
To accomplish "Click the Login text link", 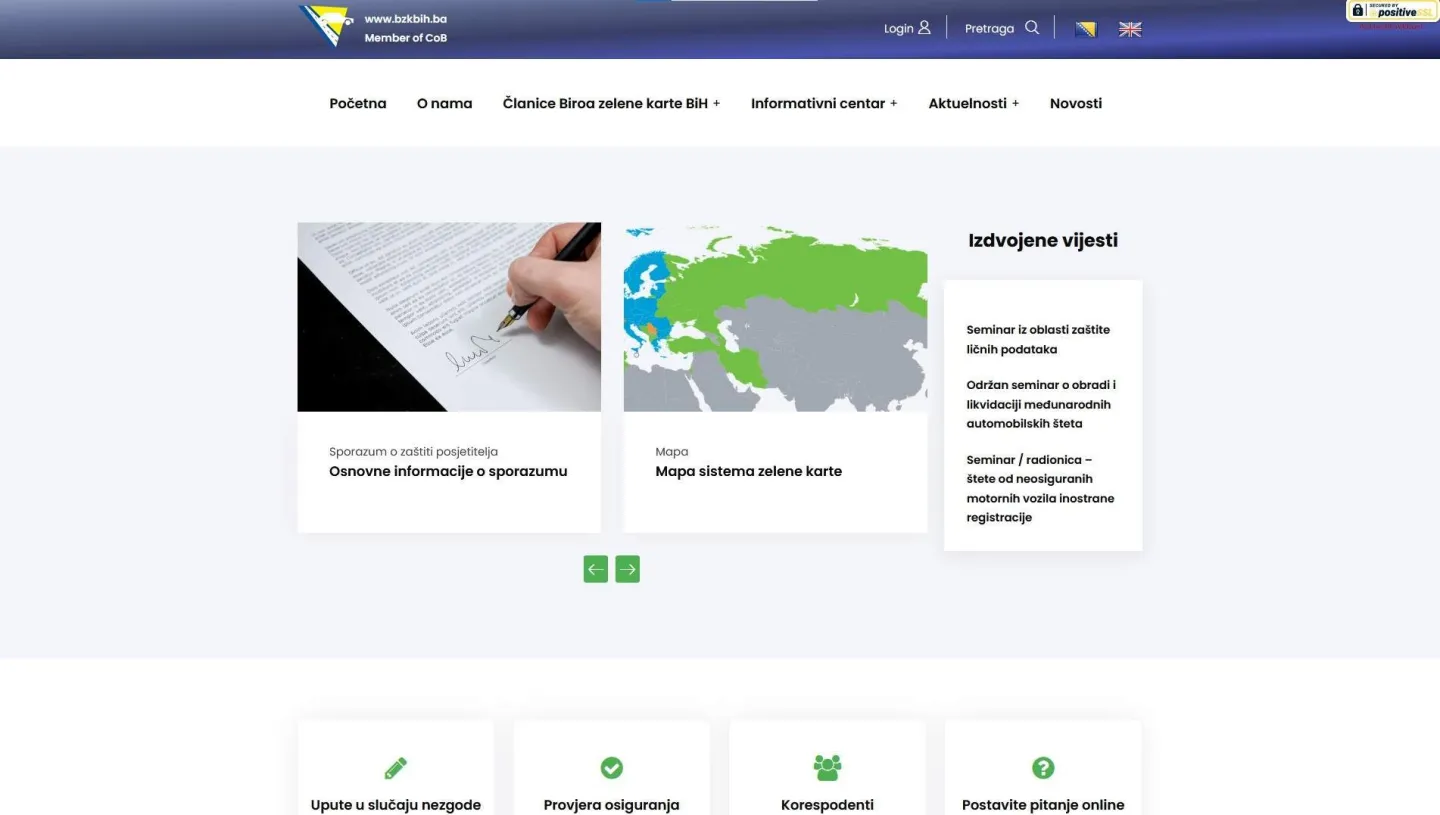I will point(898,29).
